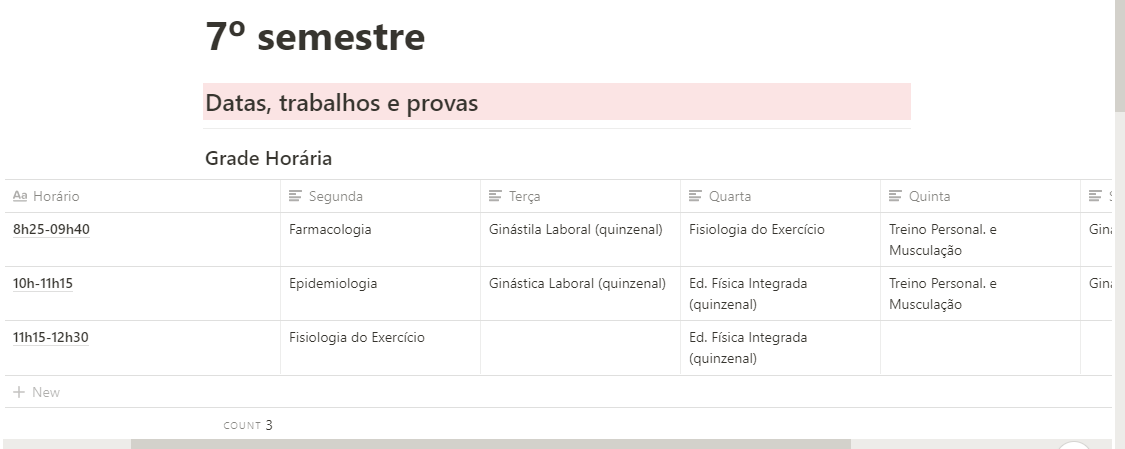Select the Epidemiologia cell under Segunda
Image resolution: width=1125 pixels, height=449 pixels.
333,283
